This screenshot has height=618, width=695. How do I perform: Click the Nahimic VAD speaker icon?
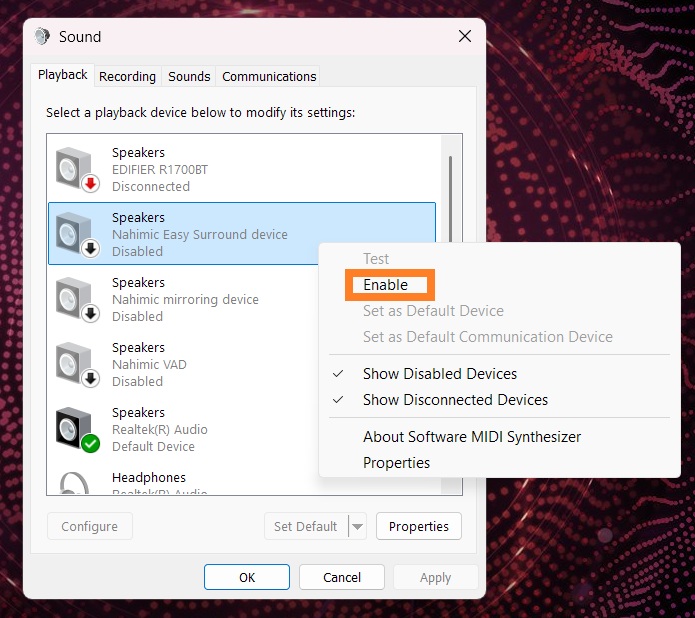coord(77,364)
